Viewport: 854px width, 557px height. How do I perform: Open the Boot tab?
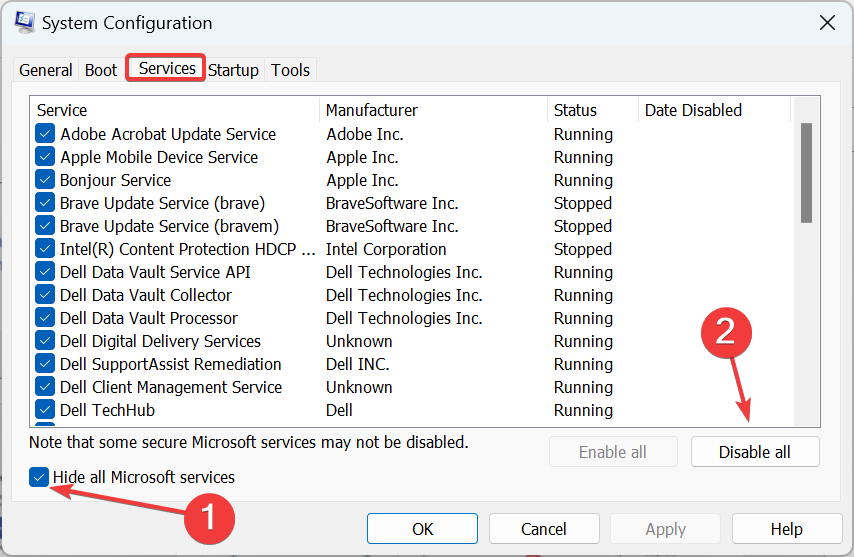coord(101,70)
